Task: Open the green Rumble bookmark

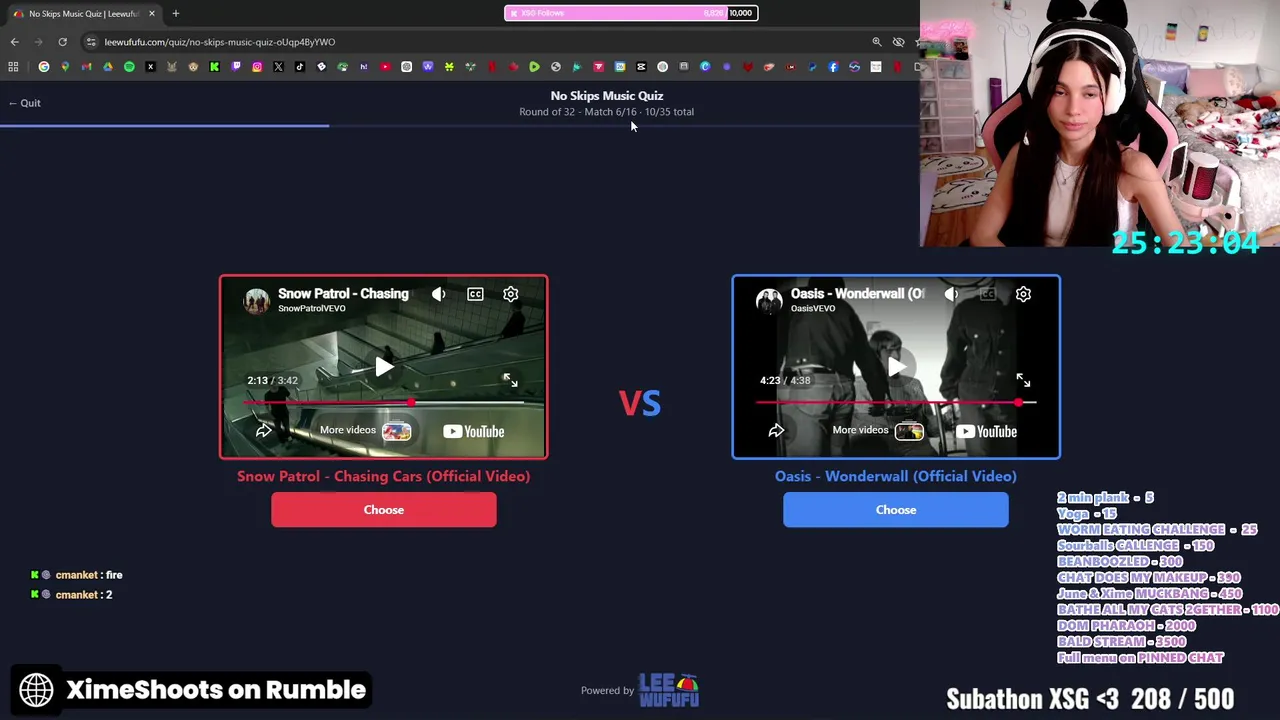Action: (534, 67)
